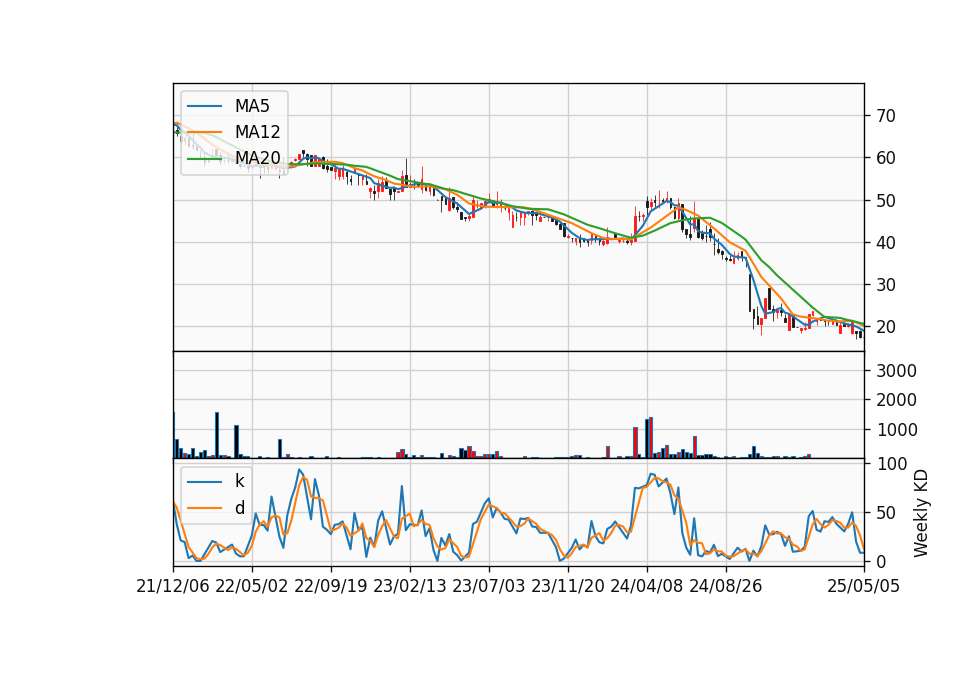Click the 22/09/19 date tick label
Screen dimensions: 960x690
point(331,586)
